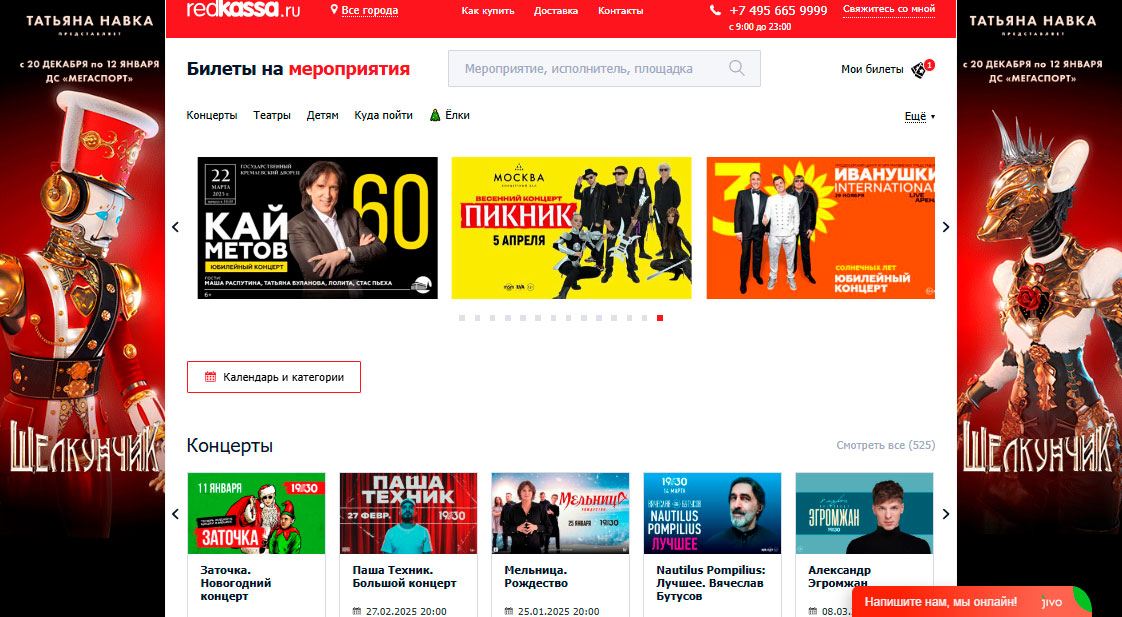Open the ticket icon with red badge
This screenshot has height=617, width=1122.
click(922, 69)
